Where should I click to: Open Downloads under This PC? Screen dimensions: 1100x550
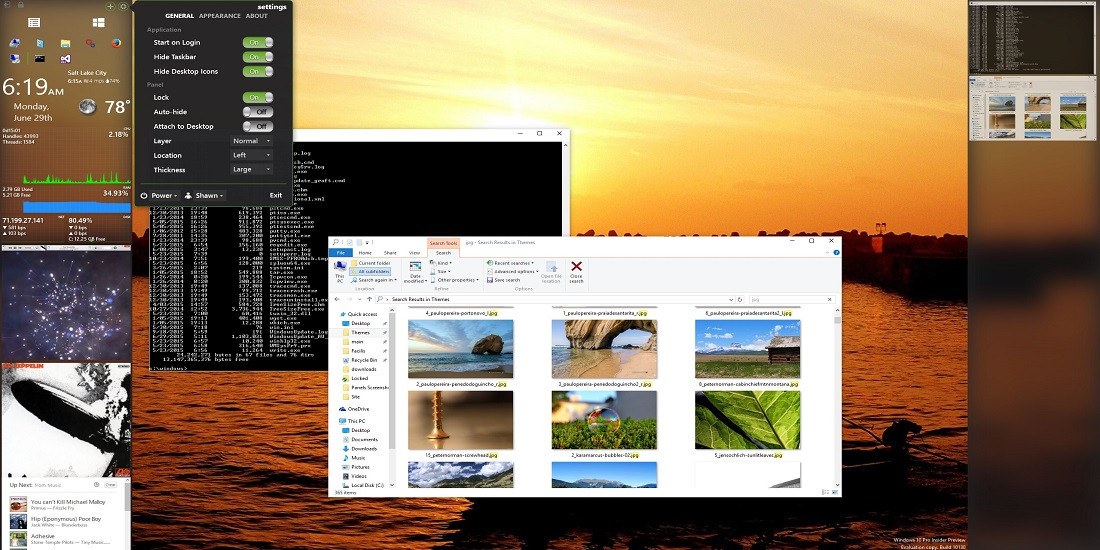(360, 448)
